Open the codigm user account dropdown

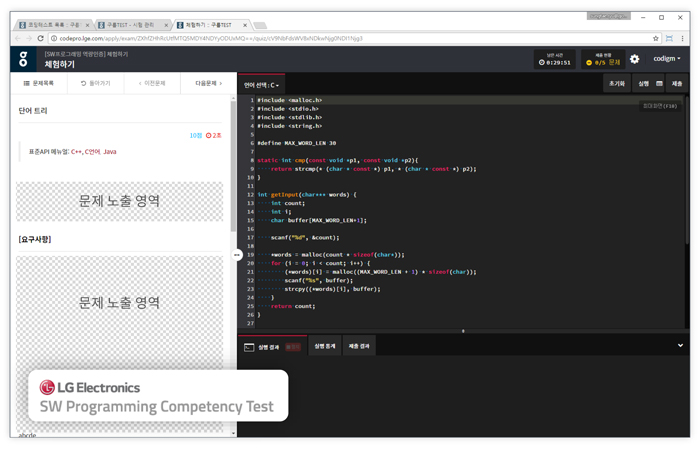(x=667, y=59)
